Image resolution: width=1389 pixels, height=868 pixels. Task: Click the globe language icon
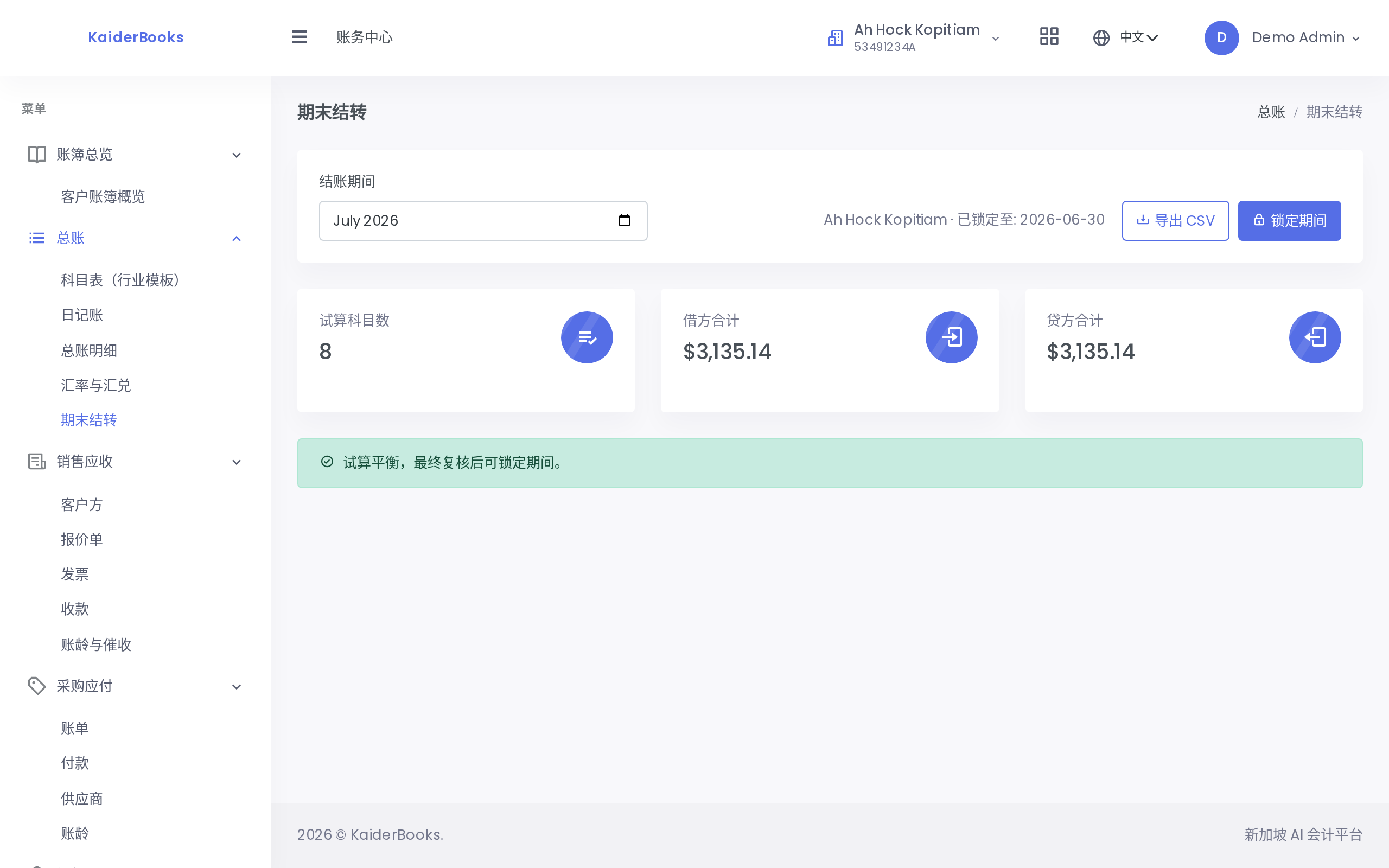coord(1101,38)
